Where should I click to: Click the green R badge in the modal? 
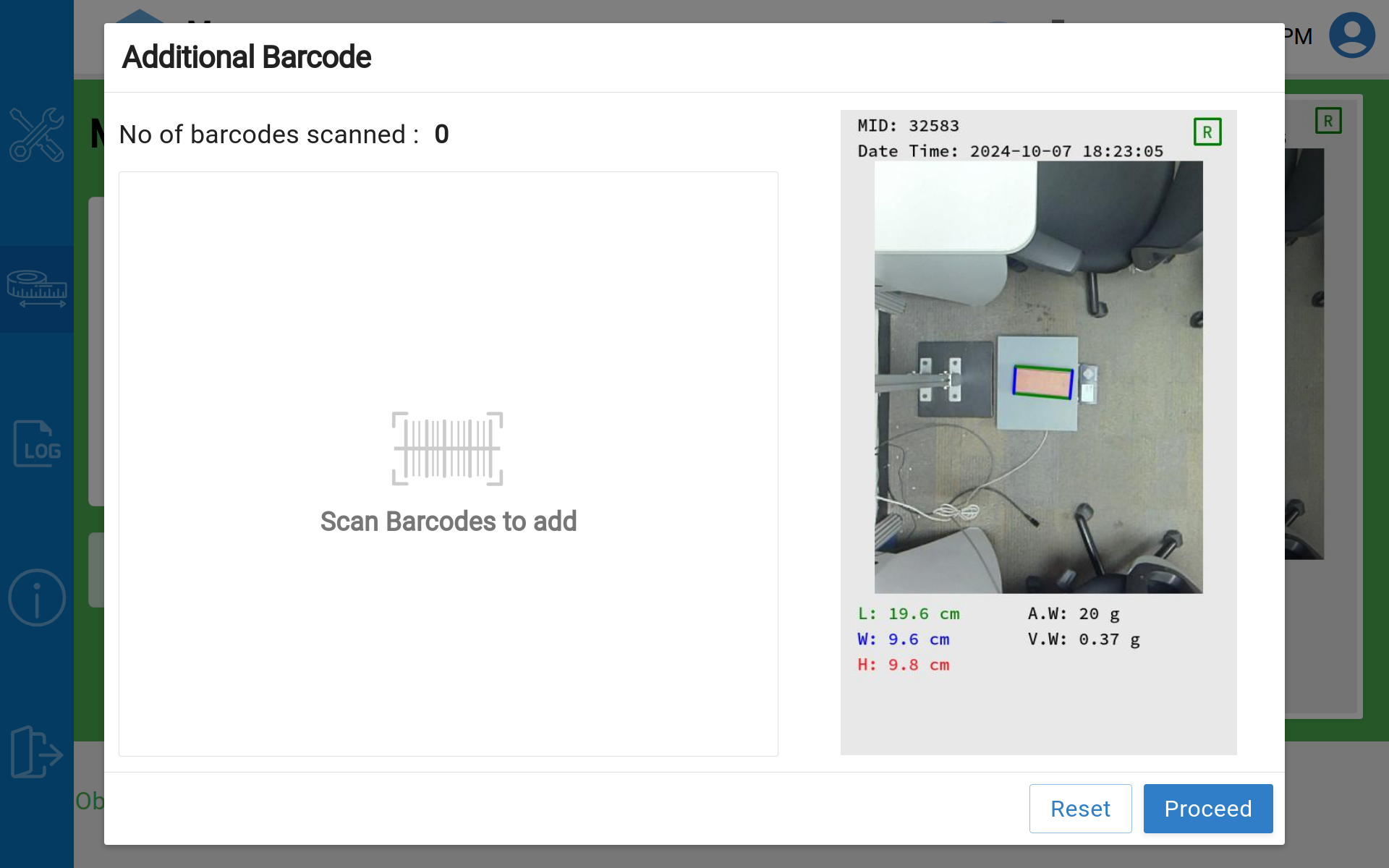click(x=1207, y=132)
